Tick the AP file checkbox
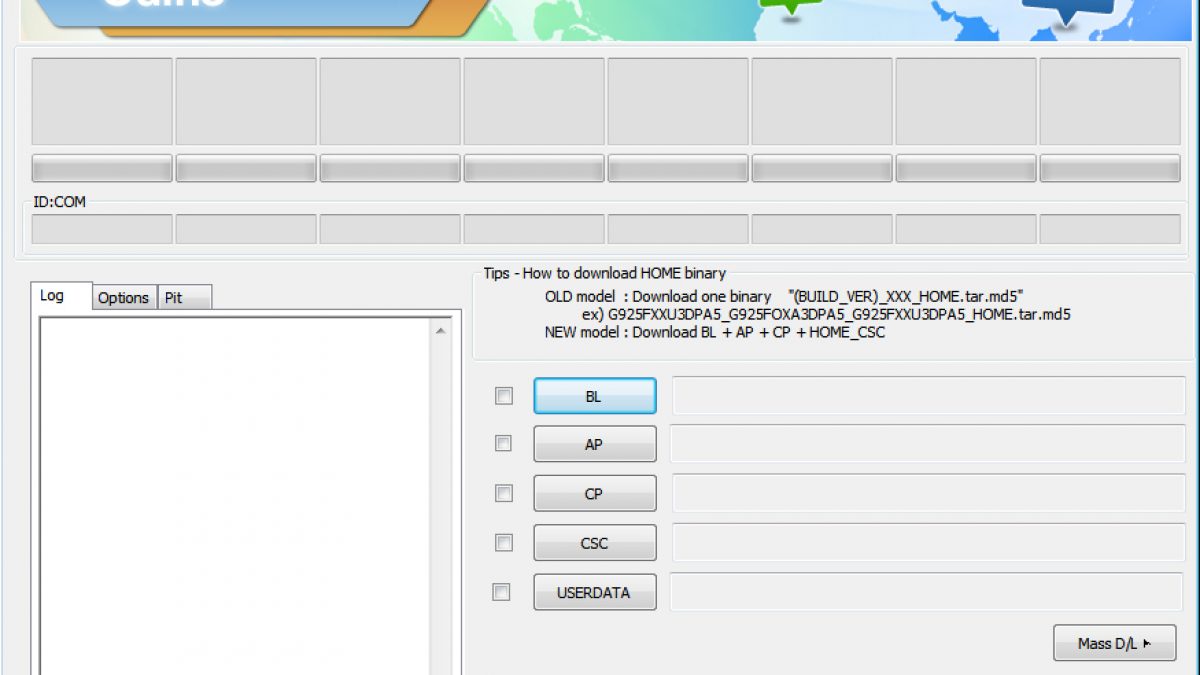This screenshot has width=1200, height=675. click(503, 443)
